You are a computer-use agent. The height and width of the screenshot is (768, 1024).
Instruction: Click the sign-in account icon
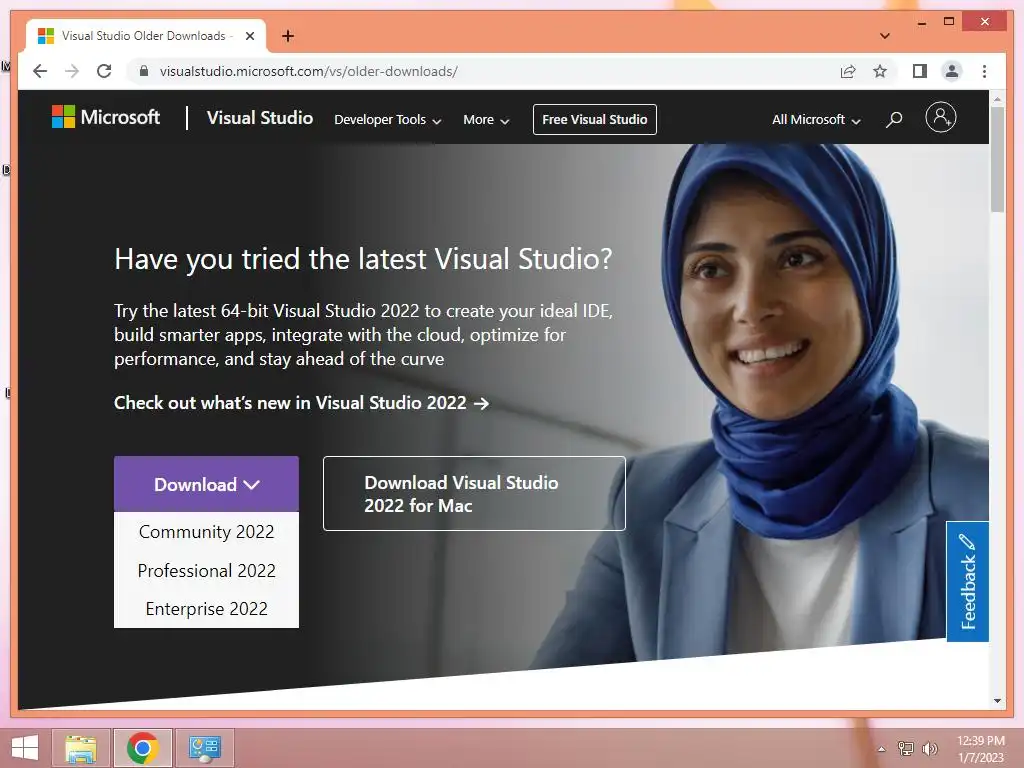[940, 118]
